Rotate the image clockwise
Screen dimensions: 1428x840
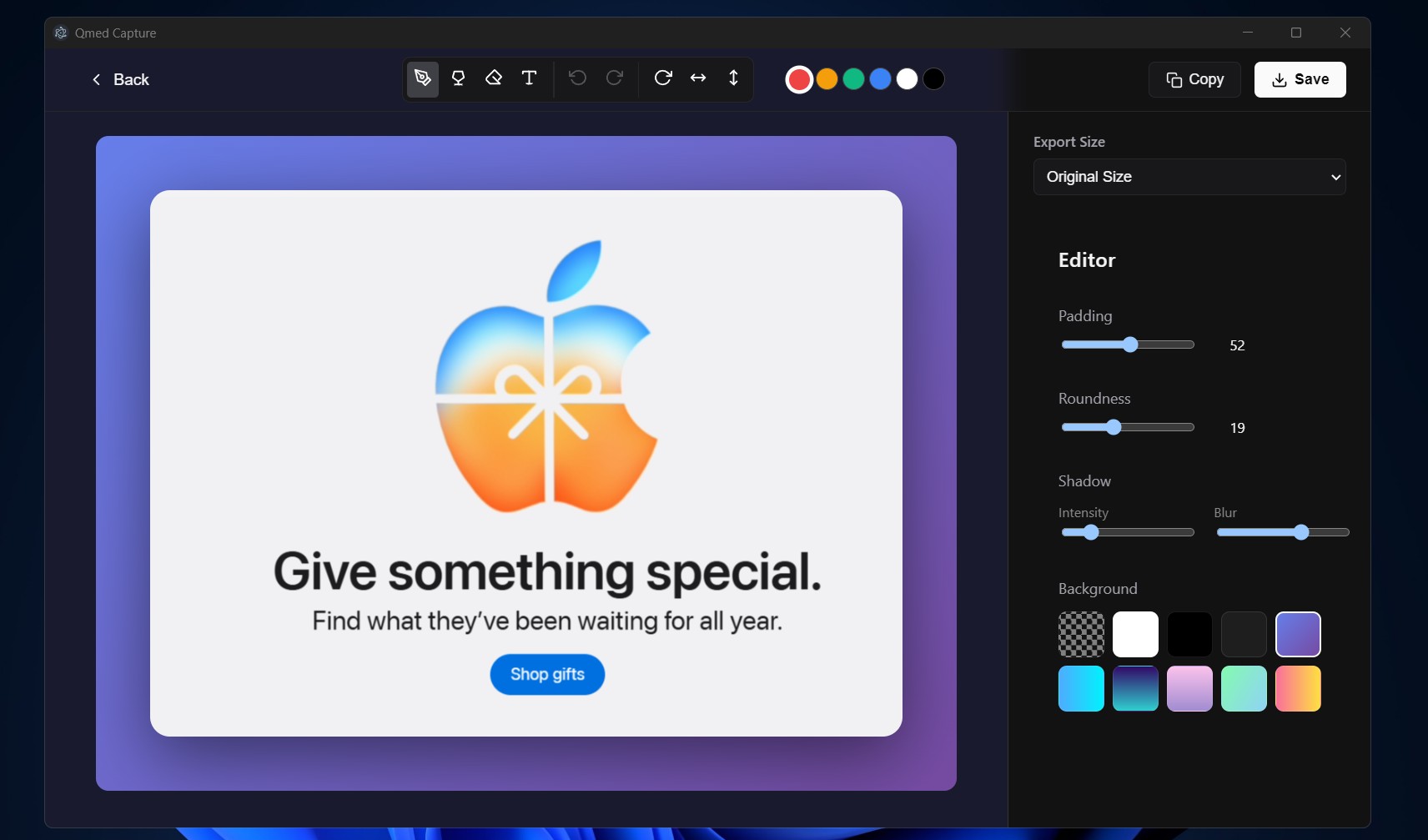tap(663, 78)
